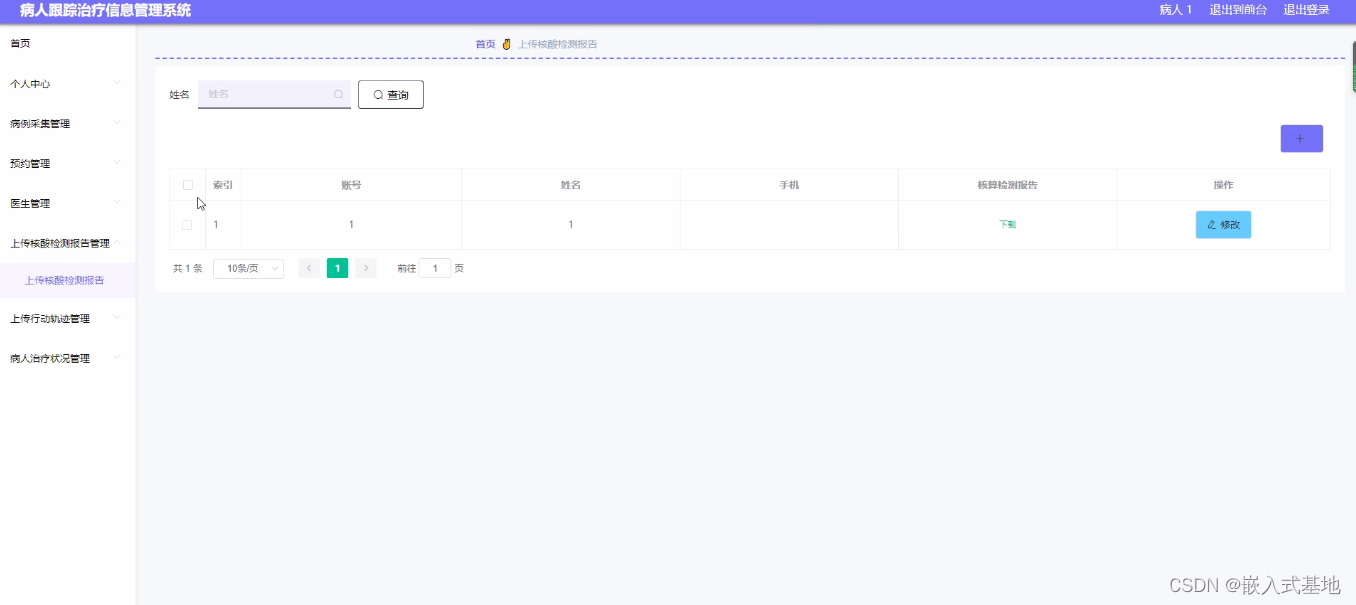This screenshot has height=605, width=1356.
Task: Click the 手机 column header
Action: [x=789, y=185]
